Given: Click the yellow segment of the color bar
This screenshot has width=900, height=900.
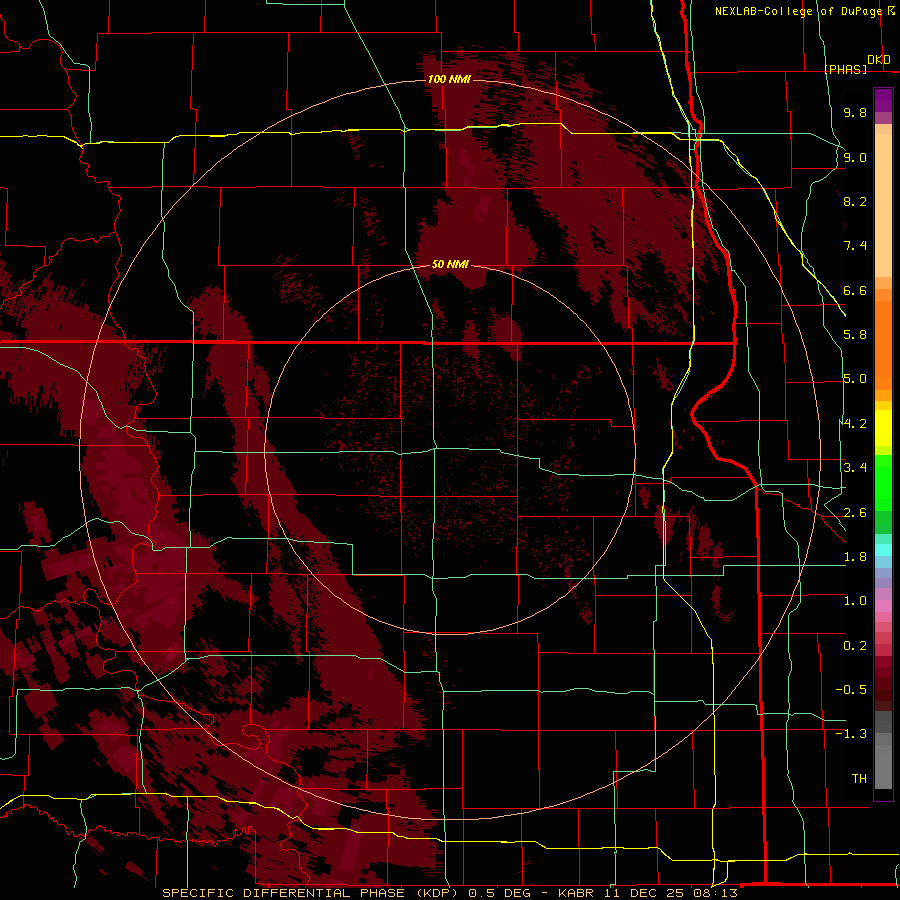Looking at the screenshot, I should [x=883, y=428].
